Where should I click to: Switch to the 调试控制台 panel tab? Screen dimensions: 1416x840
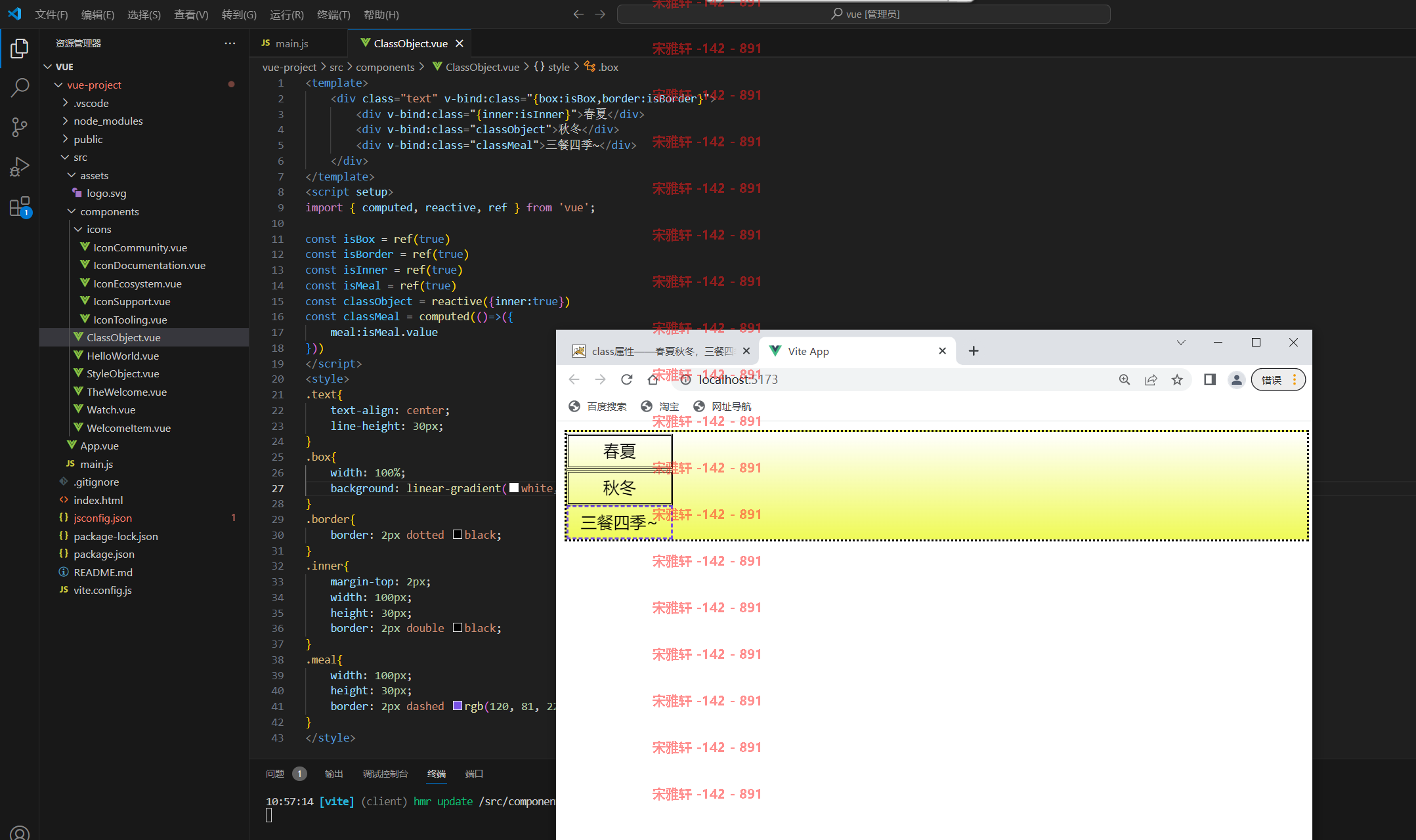click(x=385, y=774)
